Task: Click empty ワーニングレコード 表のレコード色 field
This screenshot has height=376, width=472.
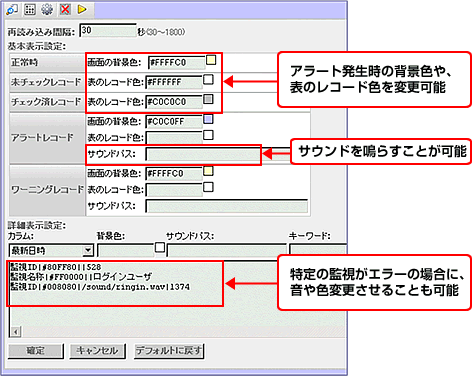Action: click(174, 190)
